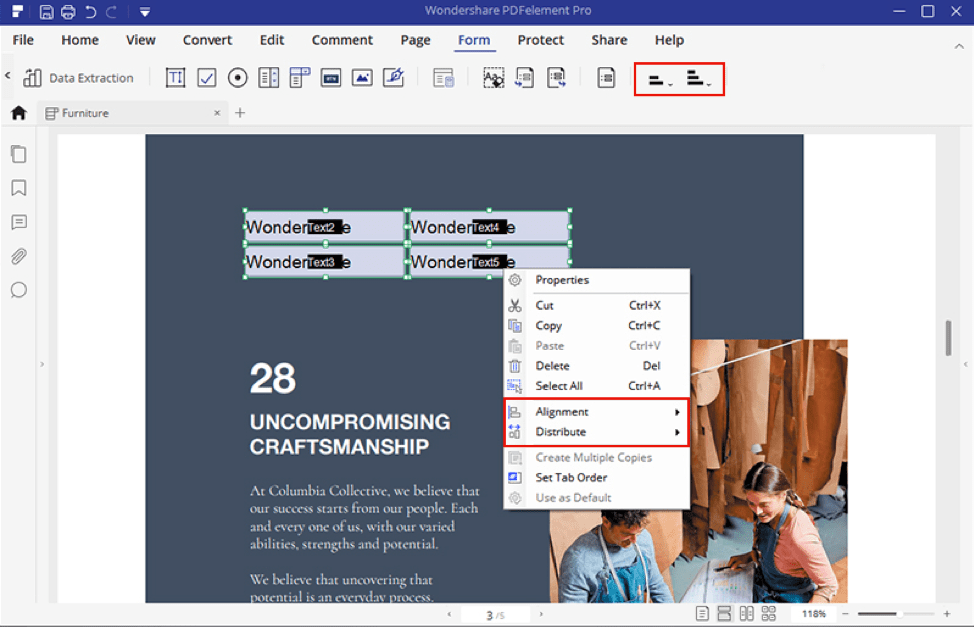Open the Comments panel
The height and width of the screenshot is (627, 974).
(x=19, y=222)
